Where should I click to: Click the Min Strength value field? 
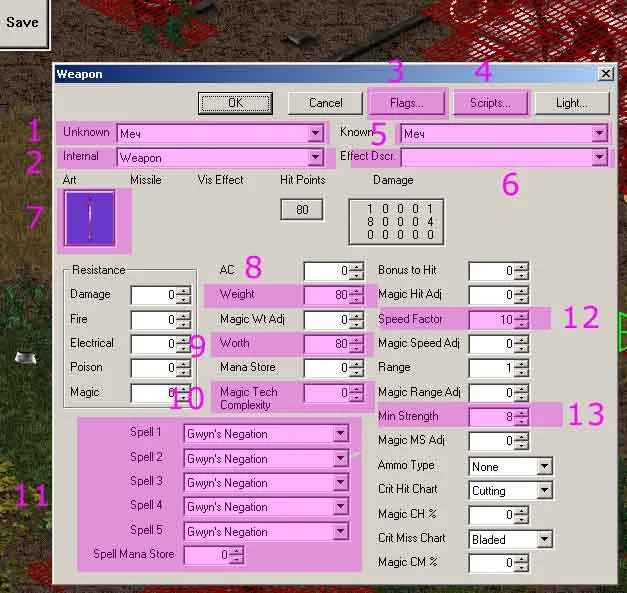click(490, 417)
